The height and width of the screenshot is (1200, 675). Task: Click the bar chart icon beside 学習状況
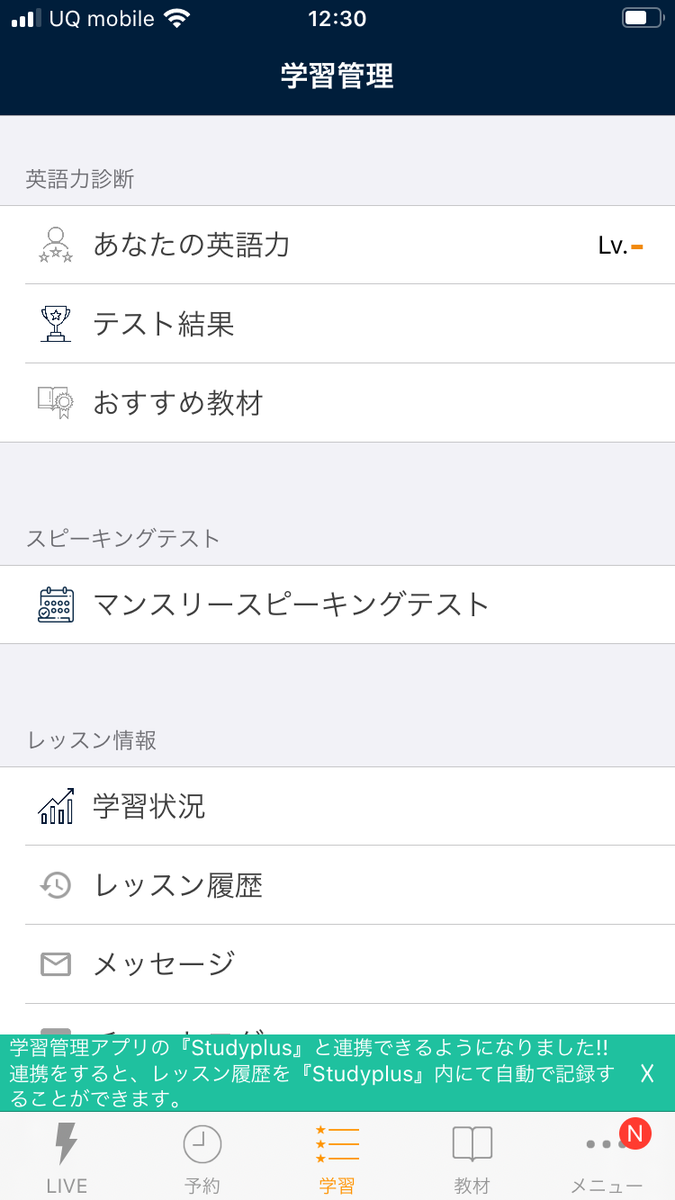(x=57, y=807)
